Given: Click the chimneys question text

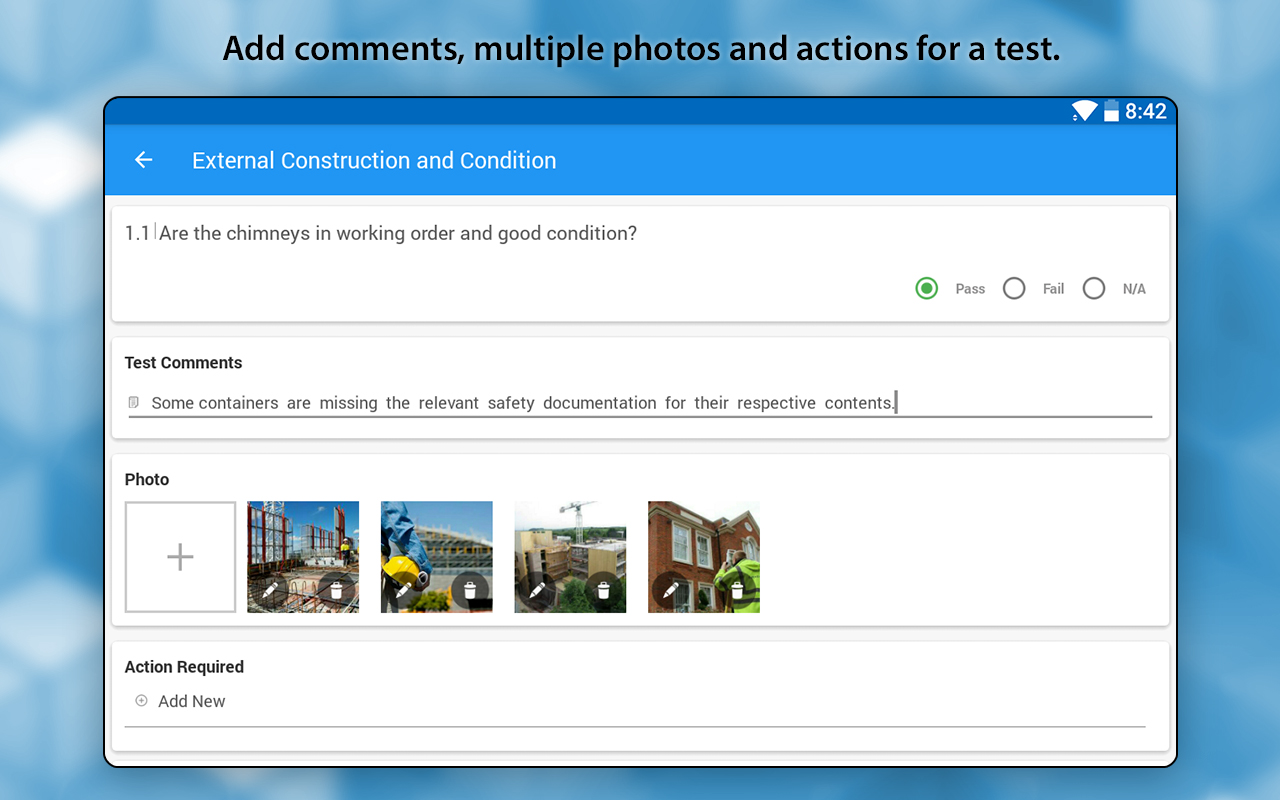Looking at the screenshot, I should [397, 233].
